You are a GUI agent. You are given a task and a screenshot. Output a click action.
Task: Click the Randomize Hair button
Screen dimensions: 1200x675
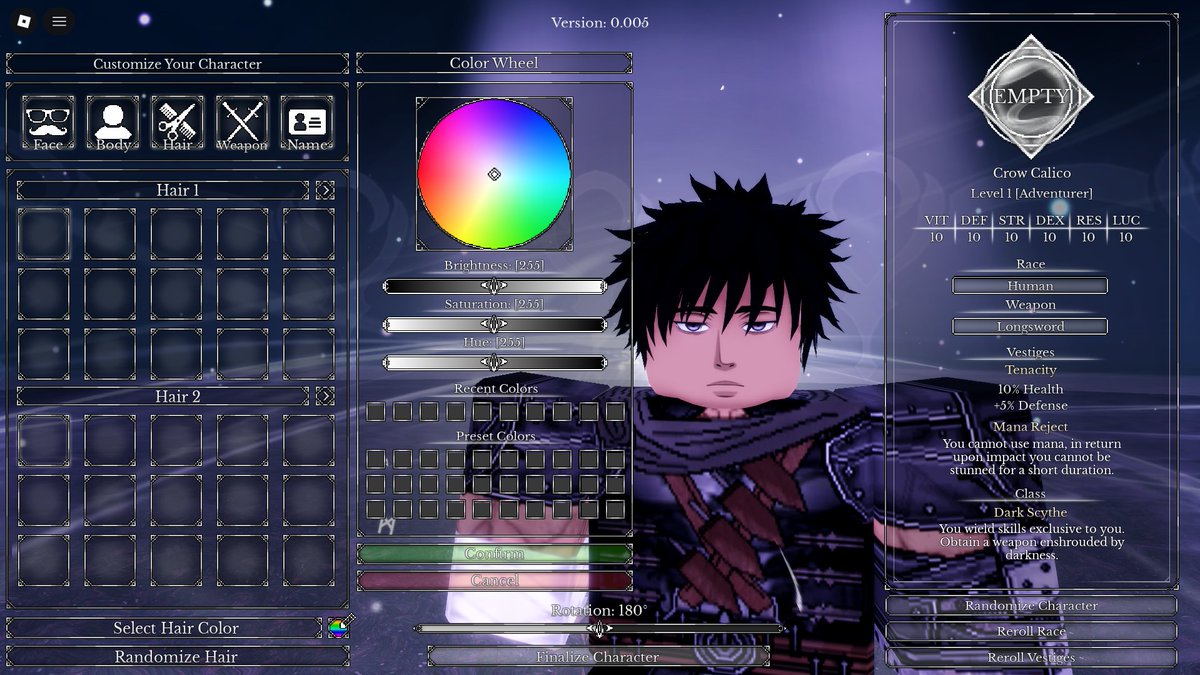click(x=178, y=657)
